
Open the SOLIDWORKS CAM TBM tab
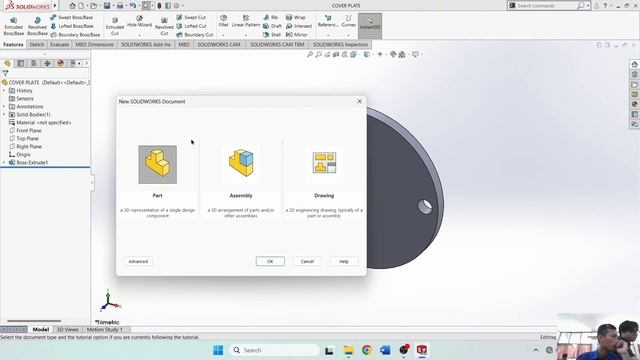pyautogui.click(x=277, y=44)
